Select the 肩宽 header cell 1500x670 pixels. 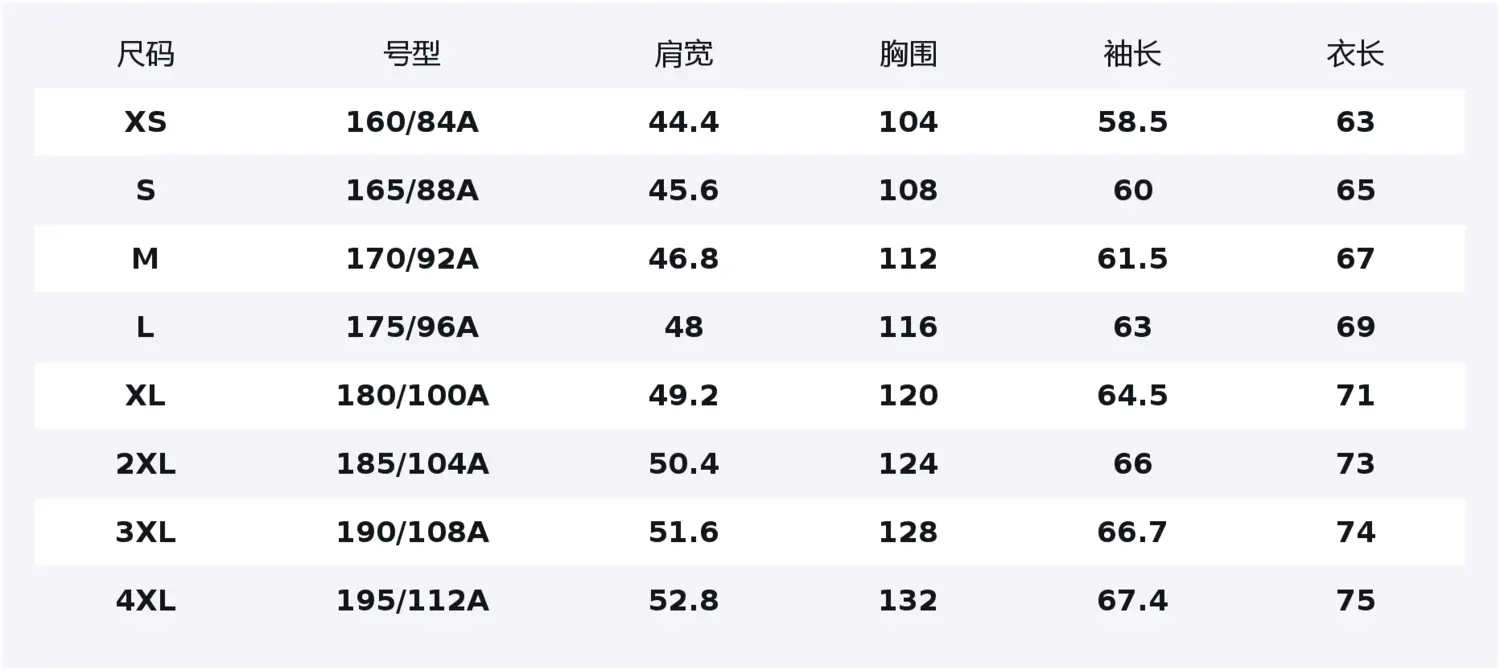(684, 54)
